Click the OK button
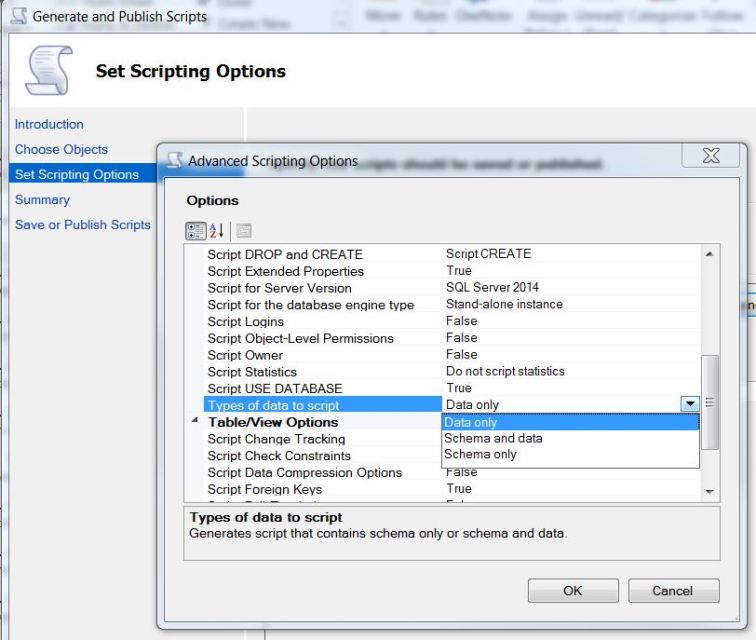 click(573, 591)
